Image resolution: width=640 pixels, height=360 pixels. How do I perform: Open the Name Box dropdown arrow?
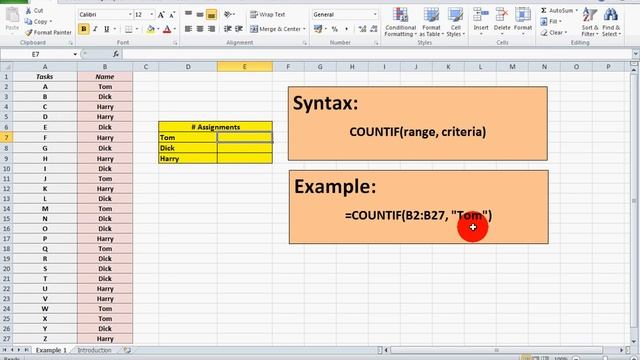coord(75,54)
